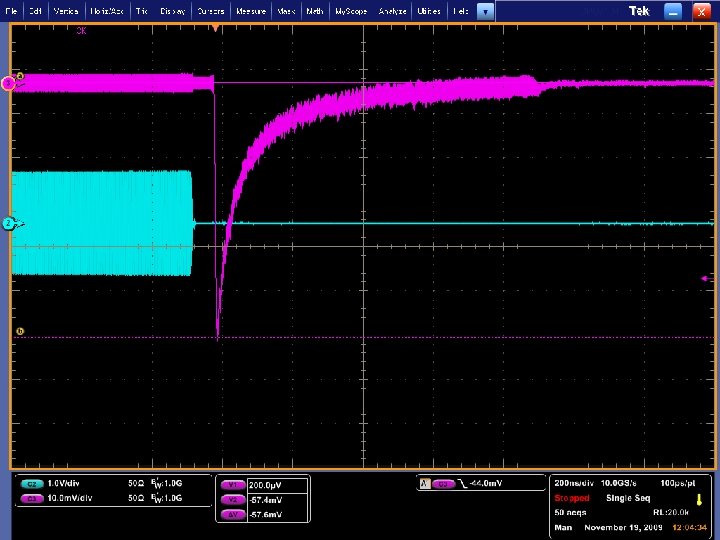Click the trigger A event badge
Image resolution: width=720 pixels, height=540 pixels.
point(425,484)
